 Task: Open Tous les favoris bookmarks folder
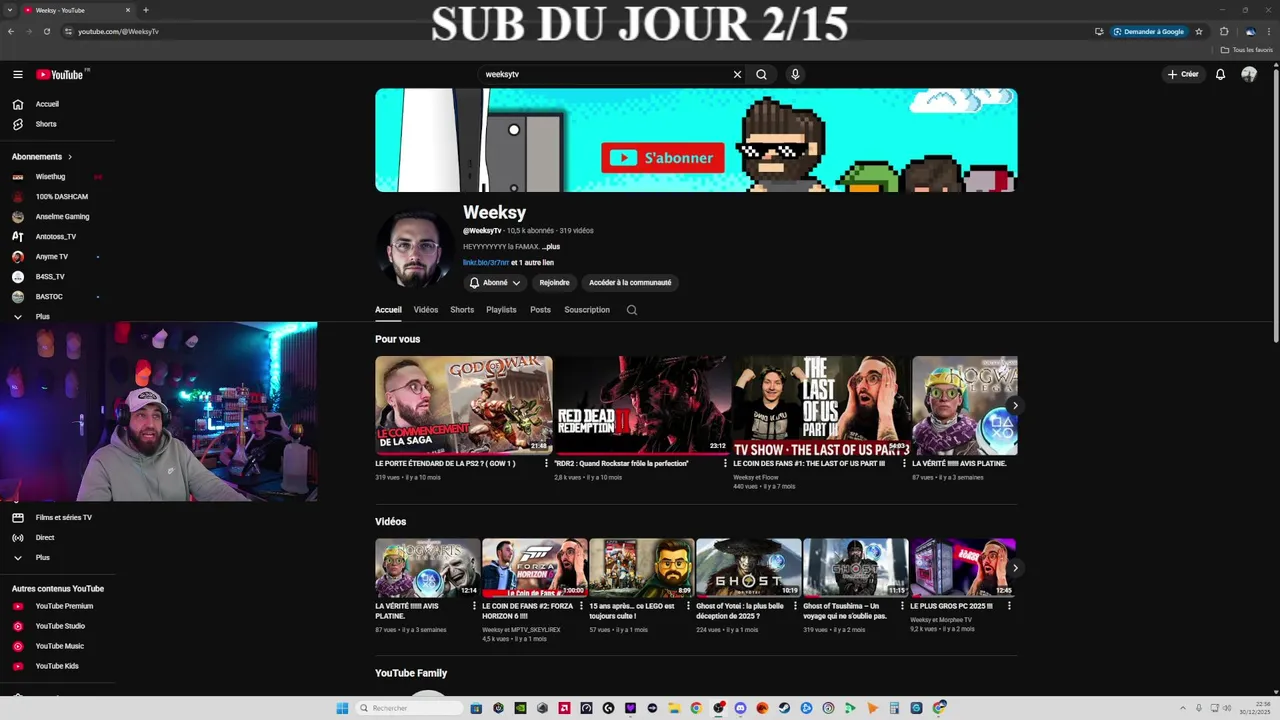(x=1247, y=50)
